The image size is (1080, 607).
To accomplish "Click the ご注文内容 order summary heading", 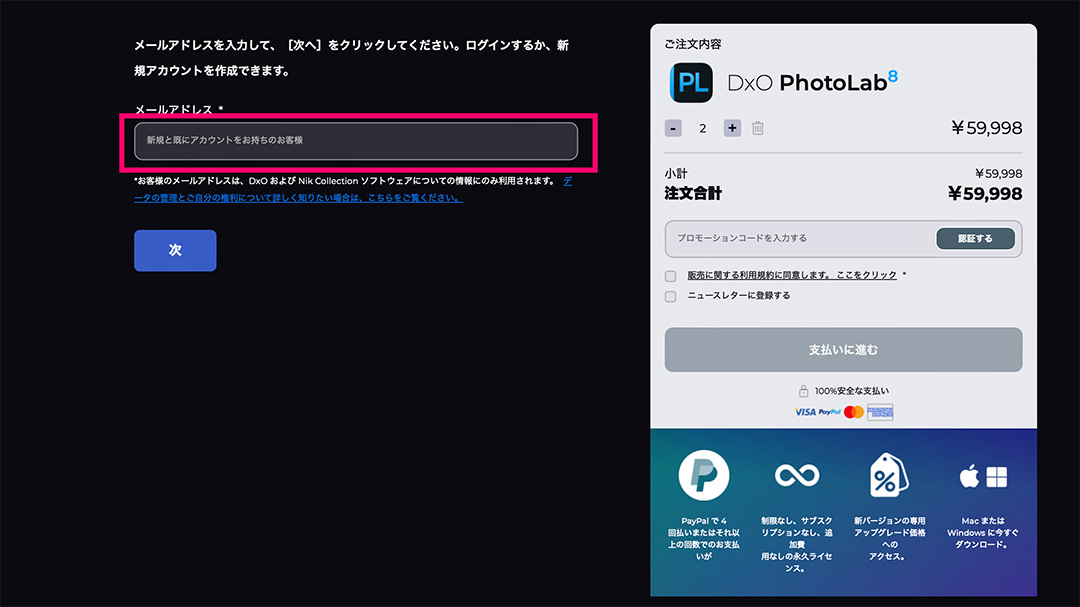I will click(693, 44).
